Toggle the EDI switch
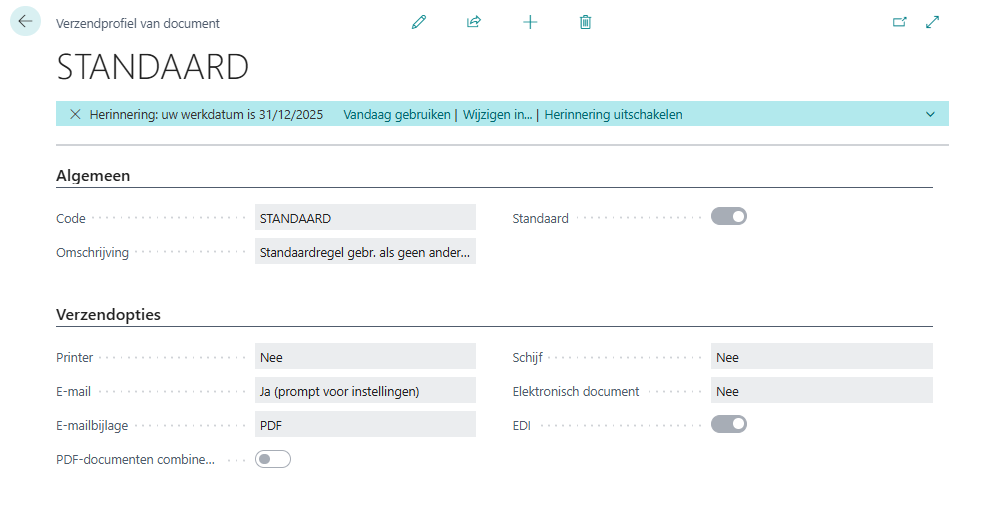The height and width of the screenshot is (523, 1003). click(728, 424)
